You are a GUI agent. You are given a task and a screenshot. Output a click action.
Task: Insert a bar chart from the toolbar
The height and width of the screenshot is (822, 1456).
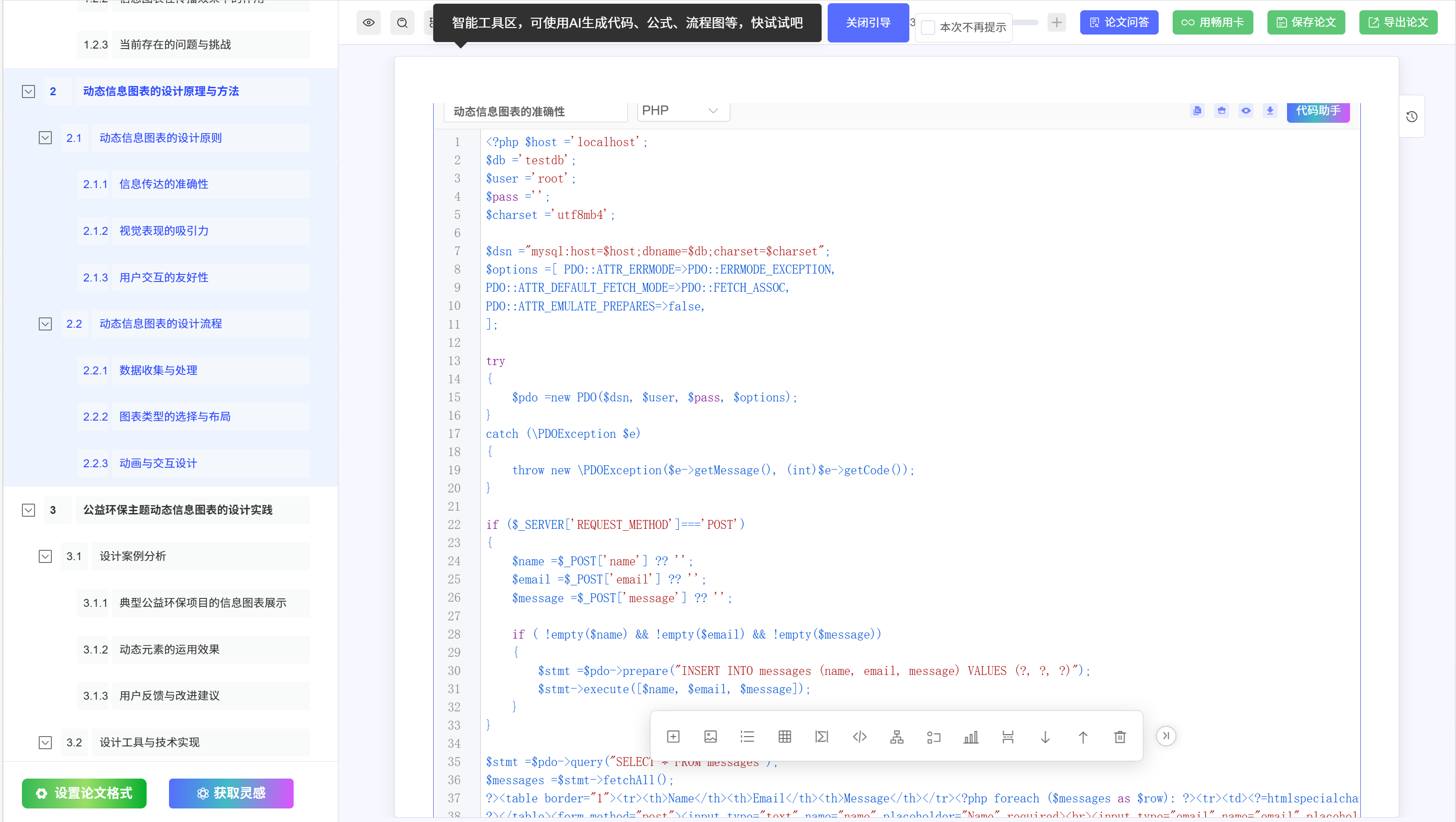tap(971, 737)
